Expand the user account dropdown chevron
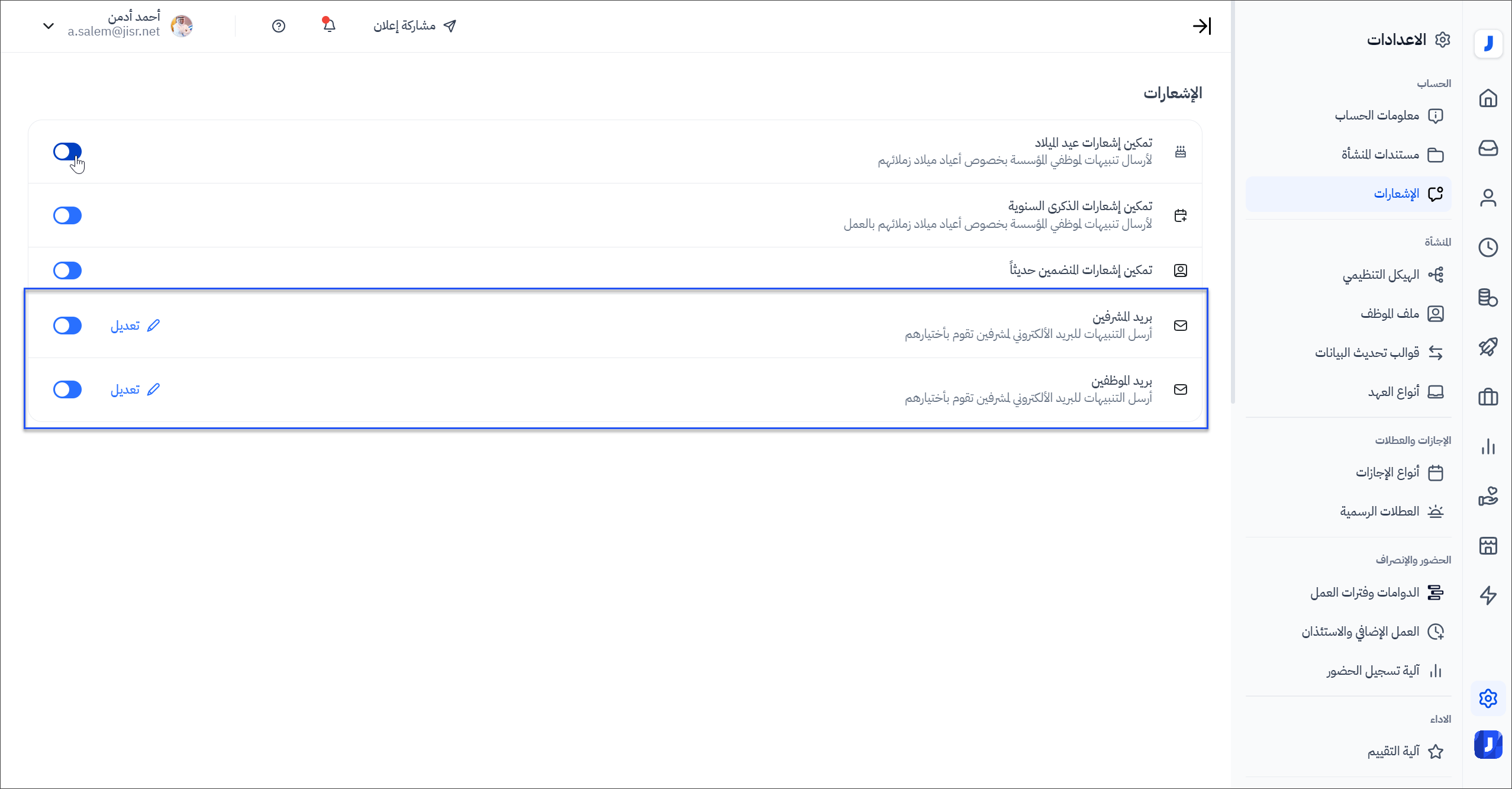The width and height of the screenshot is (1512, 789). 49,26
